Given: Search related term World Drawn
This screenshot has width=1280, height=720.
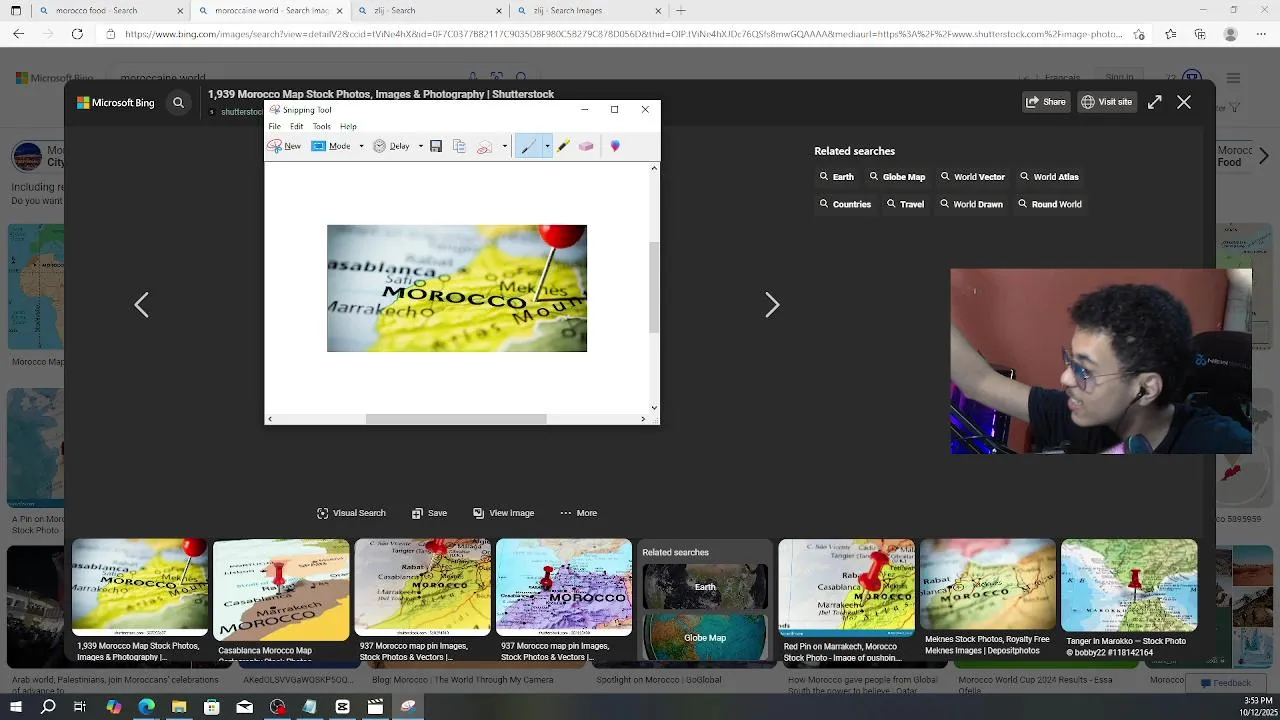Looking at the screenshot, I should (x=971, y=204).
